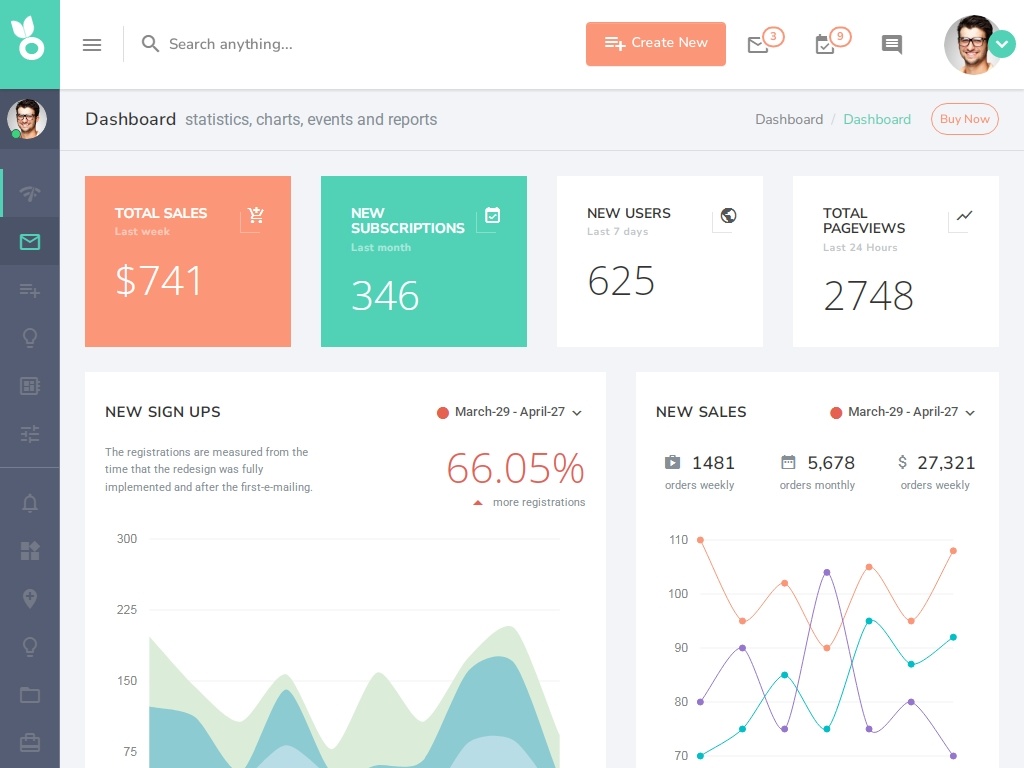Select the mail item in left sidebar

click(30, 242)
